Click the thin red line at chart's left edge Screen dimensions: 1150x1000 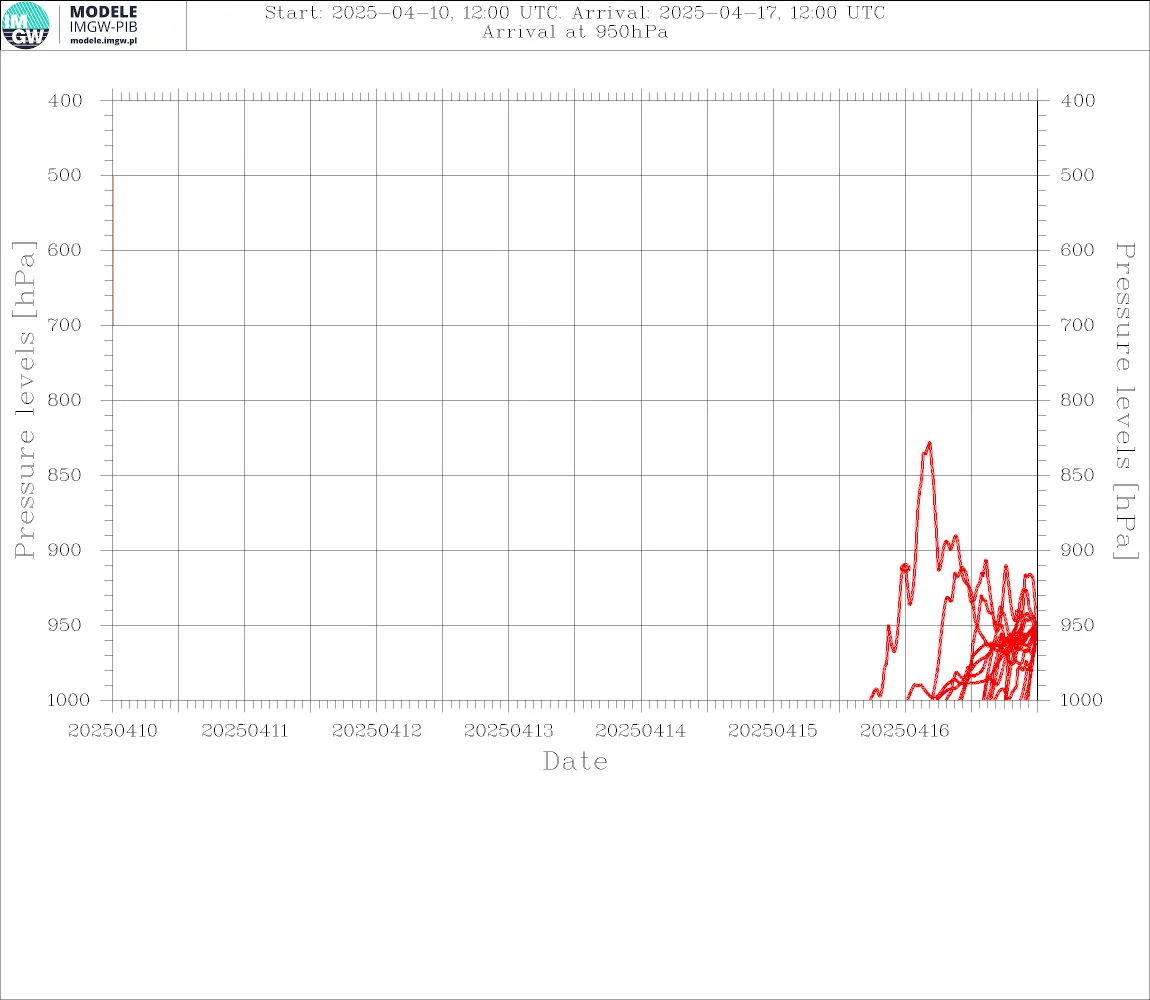[113, 250]
